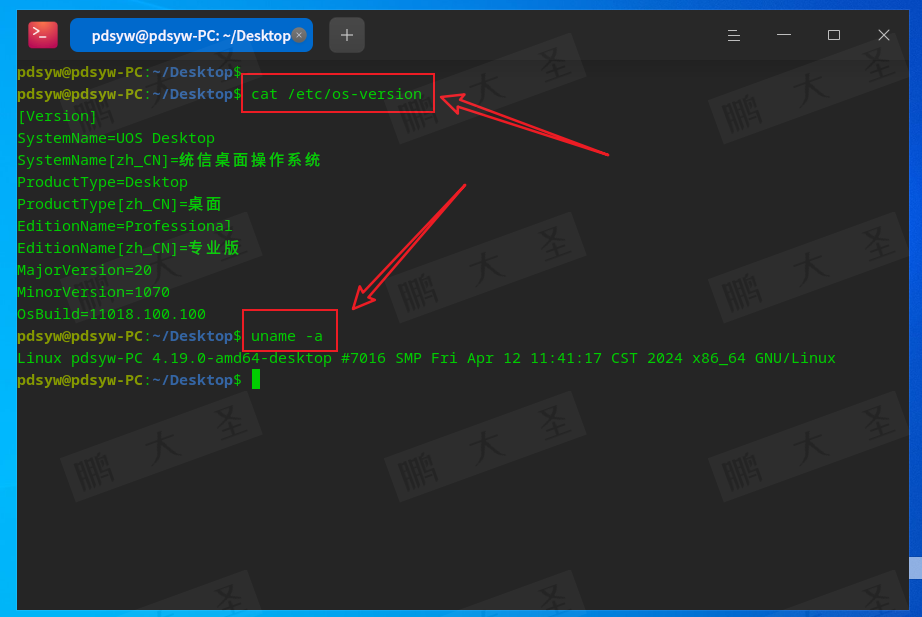This screenshot has width=922, height=617.
Task: Maximize the terminal window
Action: coord(833,35)
